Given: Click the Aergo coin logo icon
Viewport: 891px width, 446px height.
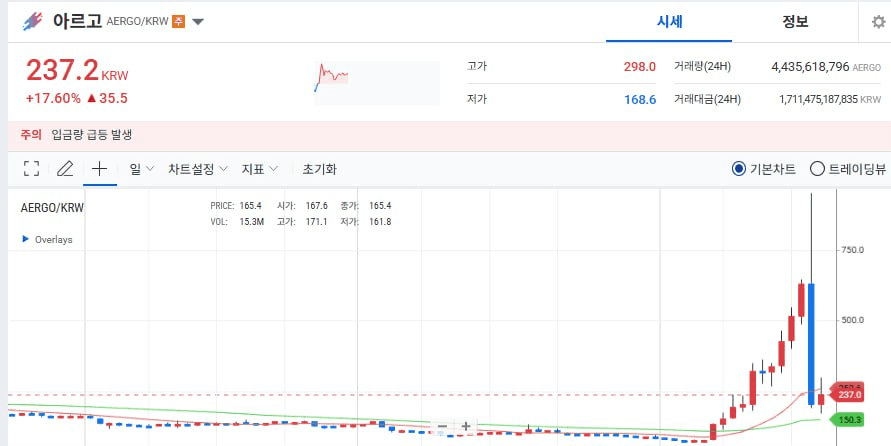Looking at the screenshot, I should 33,22.
